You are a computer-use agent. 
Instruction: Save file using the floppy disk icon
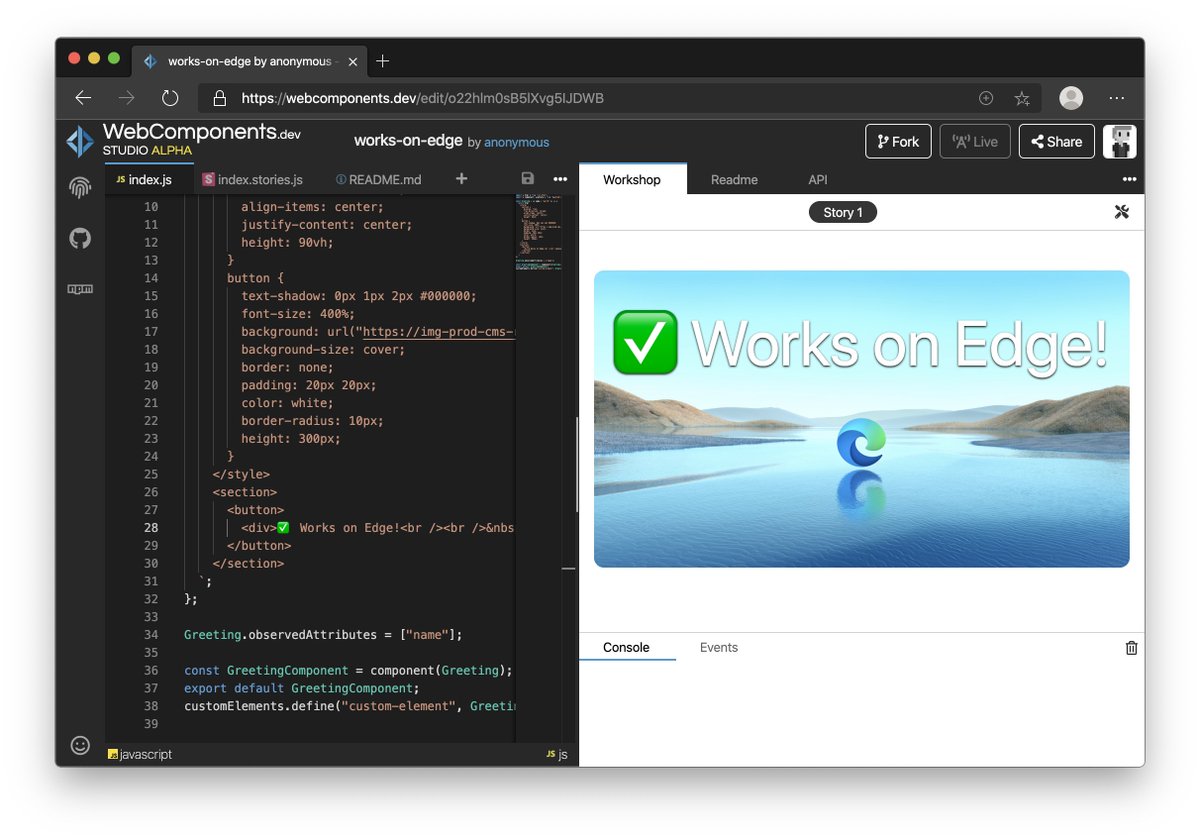tap(528, 179)
